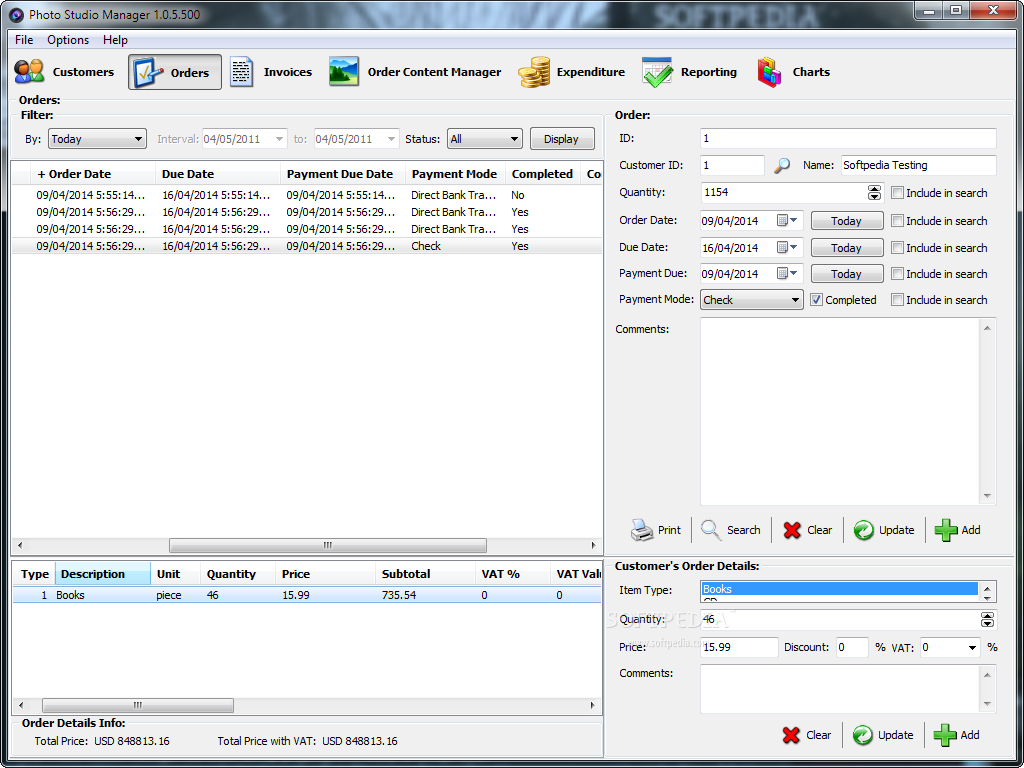Open the Payment Mode dropdown showing Check
The width and height of the screenshot is (1024, 768).
[752, 300]
